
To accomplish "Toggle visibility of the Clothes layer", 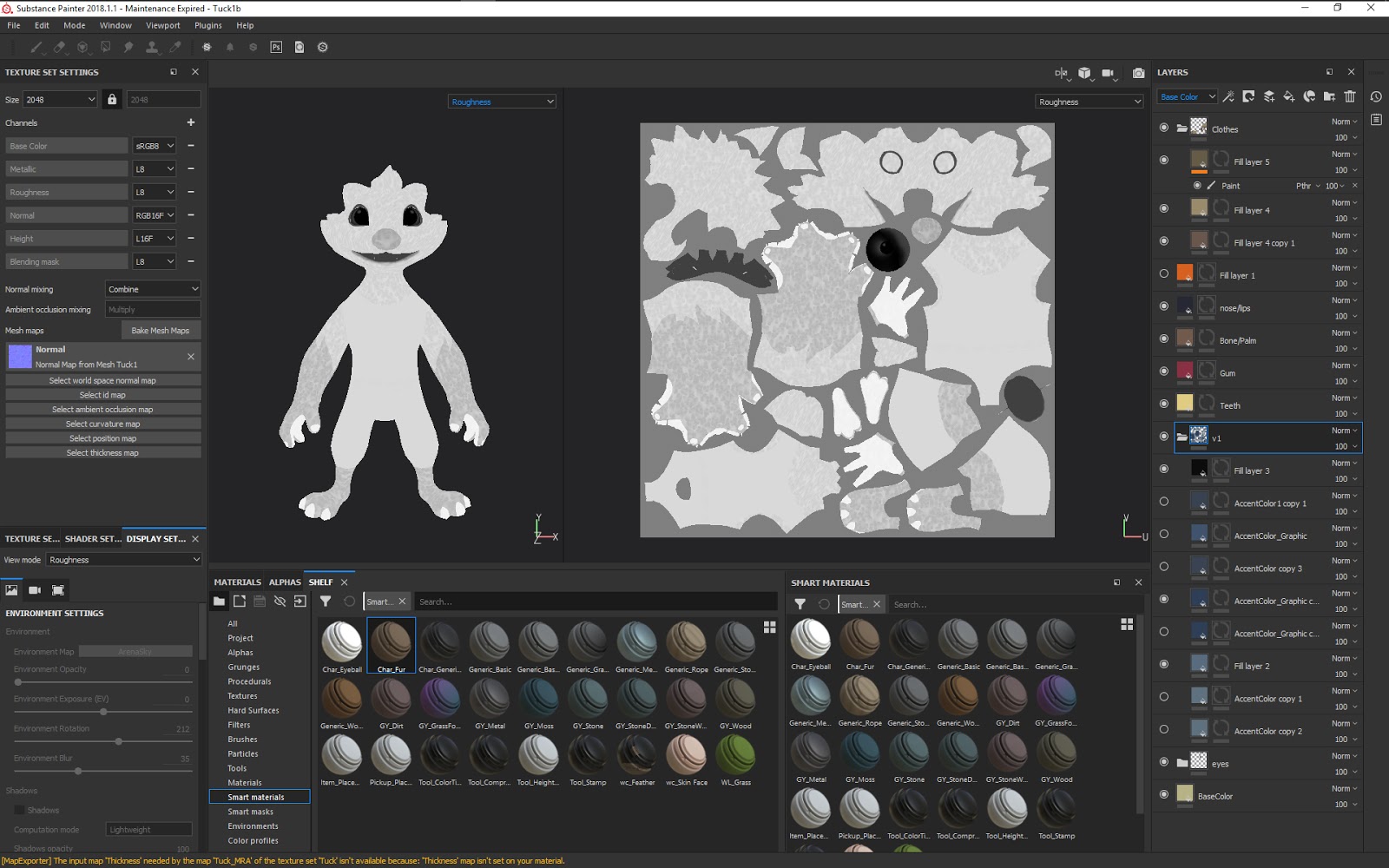I will click(1163, 128).
